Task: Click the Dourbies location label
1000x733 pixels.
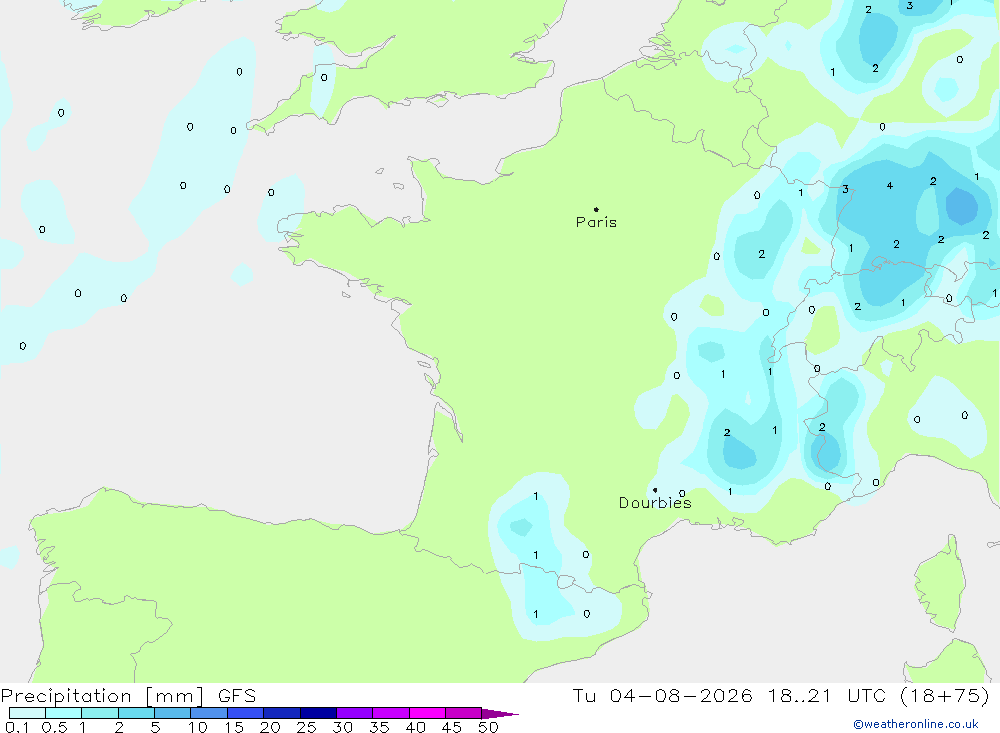Action: coord(655,503)
